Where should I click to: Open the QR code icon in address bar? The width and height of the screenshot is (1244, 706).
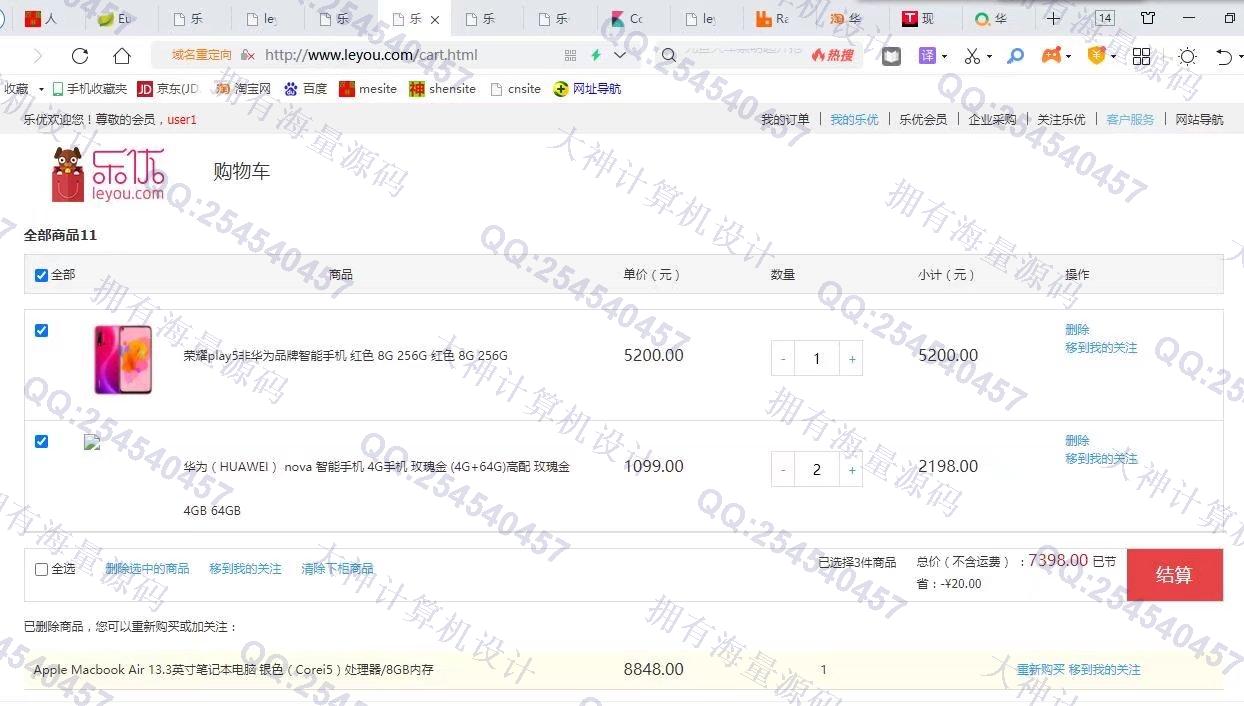(570, 56)
